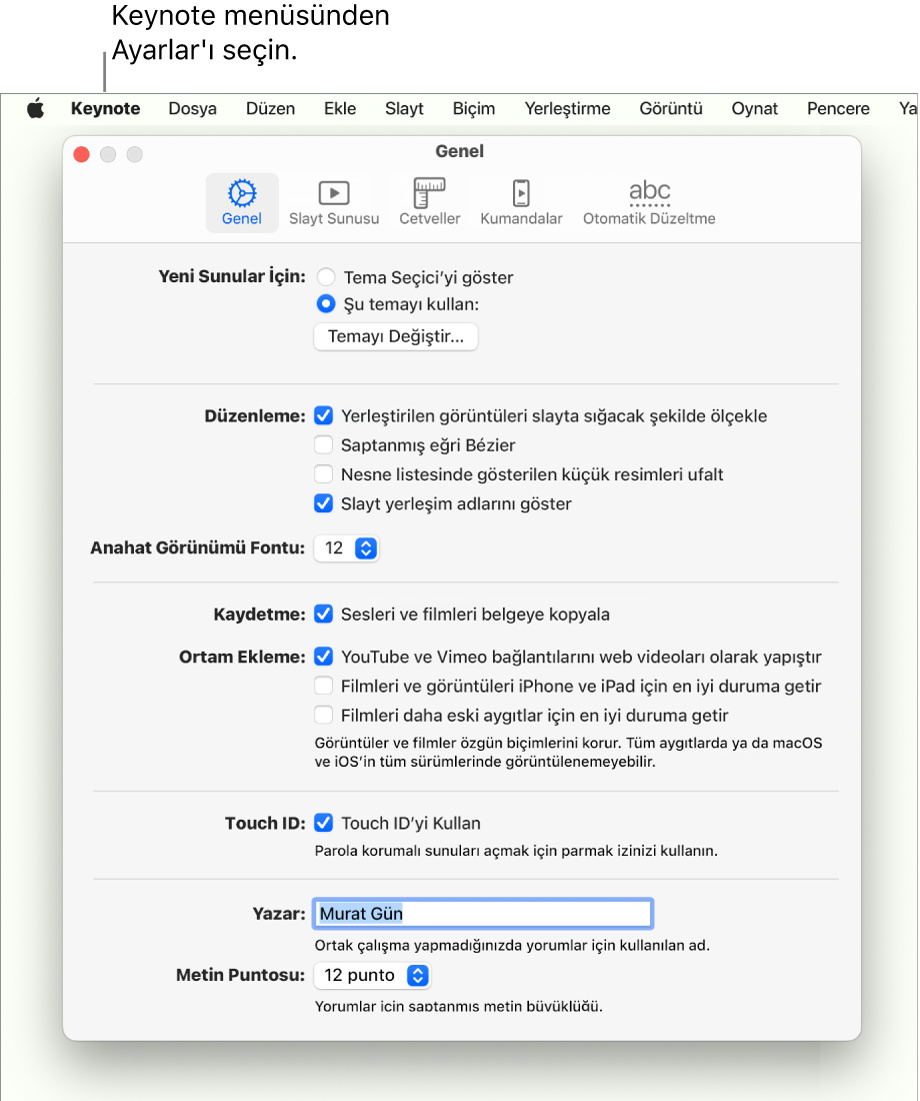
Task: Toggle Touch ID'yi Kullan checkbox
Action: click(324, 823)
